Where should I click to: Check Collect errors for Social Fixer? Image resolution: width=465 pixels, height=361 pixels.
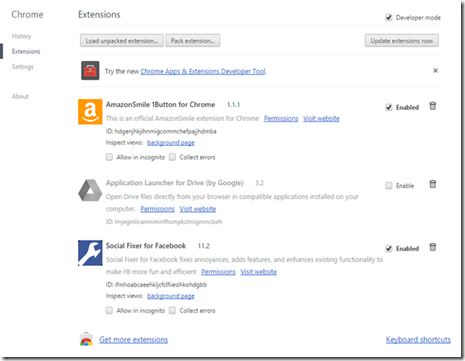[172, 310]
